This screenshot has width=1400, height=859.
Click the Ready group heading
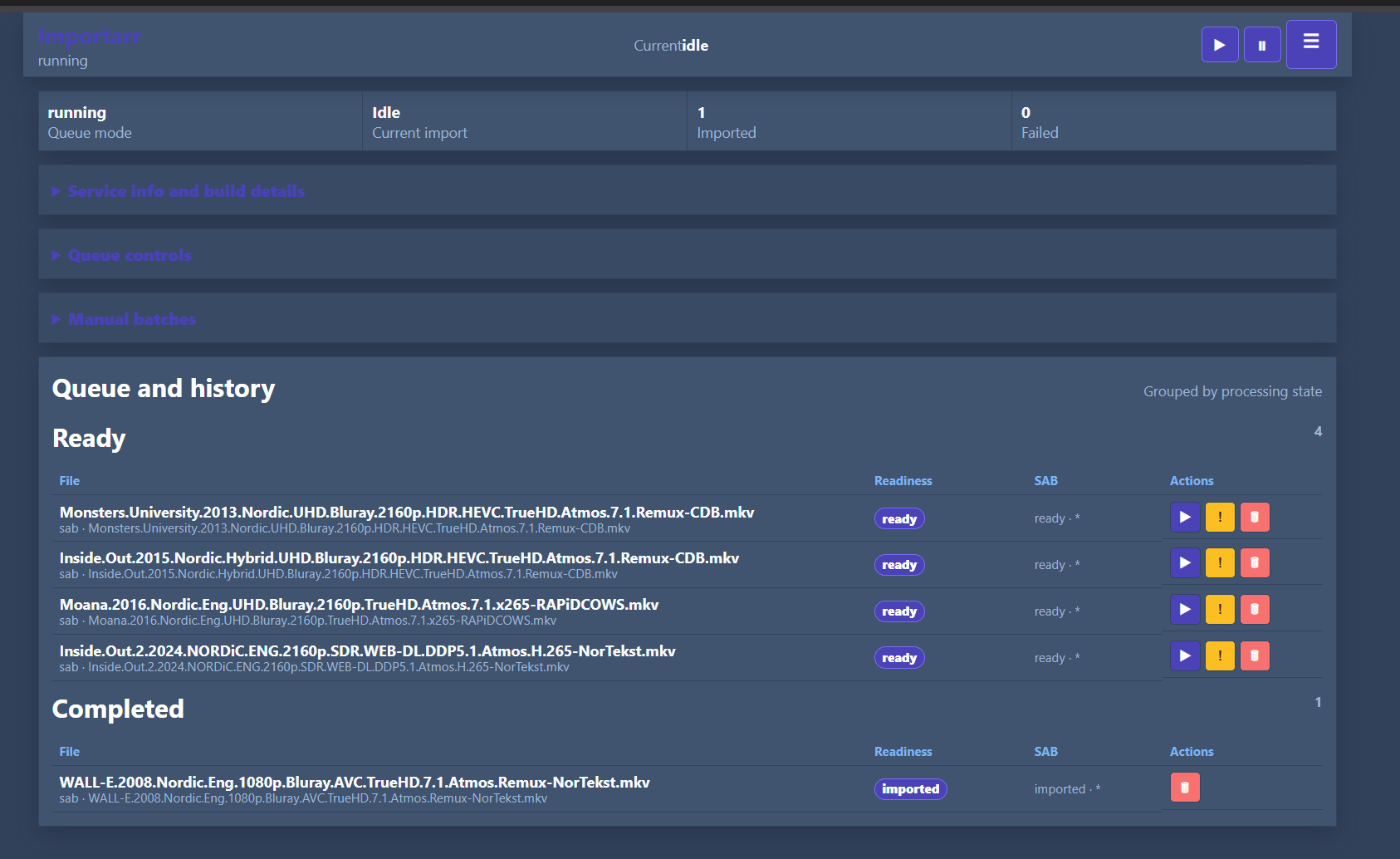(x=89, y=439)
